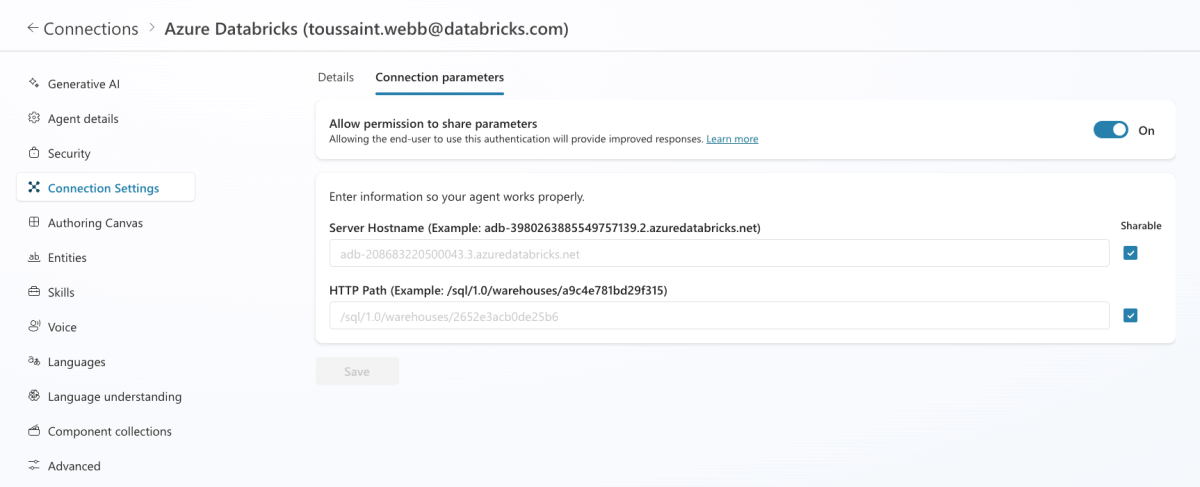The height and width of the screenshot is (487, 1200).
Task: Click the 'On' toggle status label
Action: click(x=1147, y=131)
